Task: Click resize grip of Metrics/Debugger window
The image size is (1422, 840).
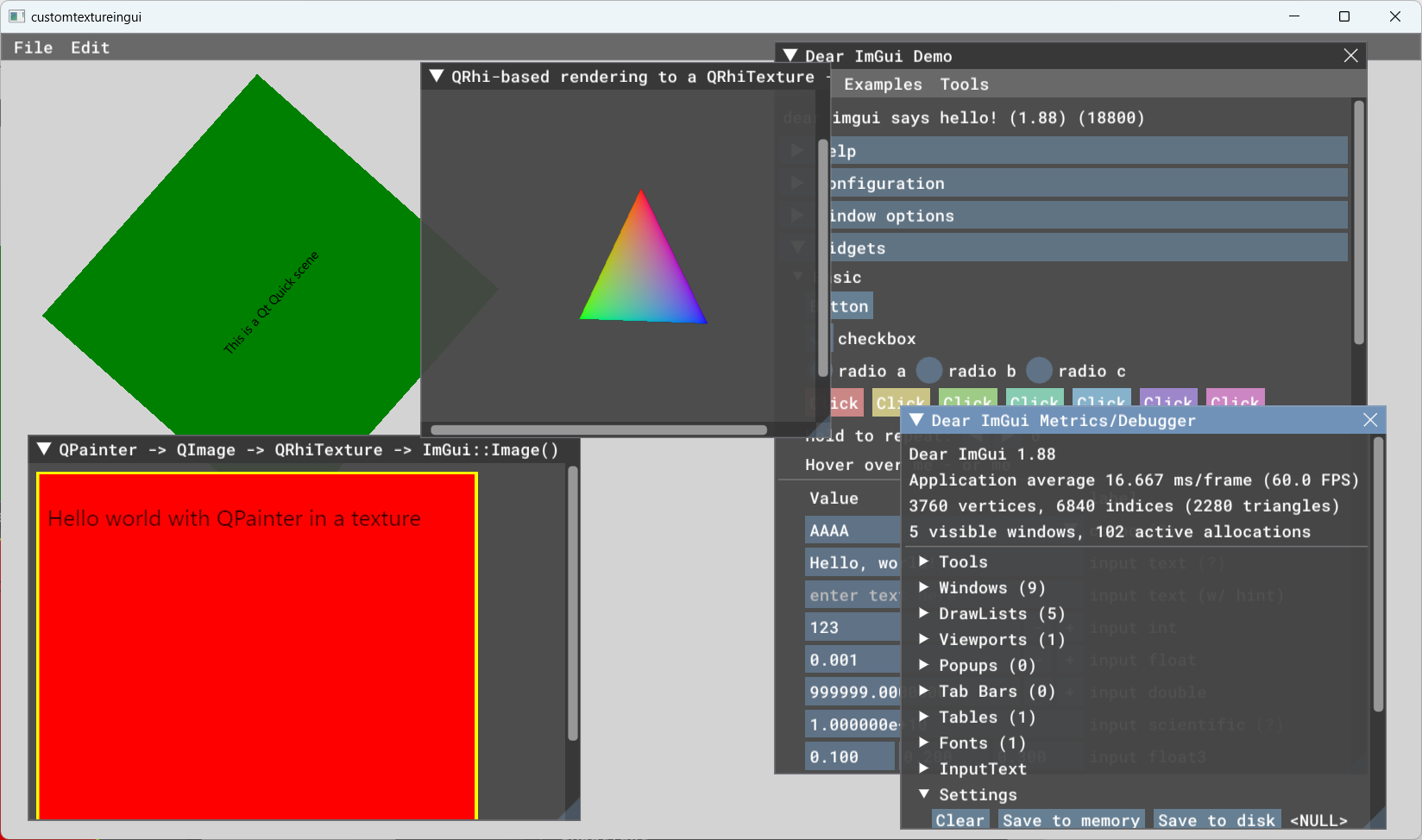Action: (1375, 818)
